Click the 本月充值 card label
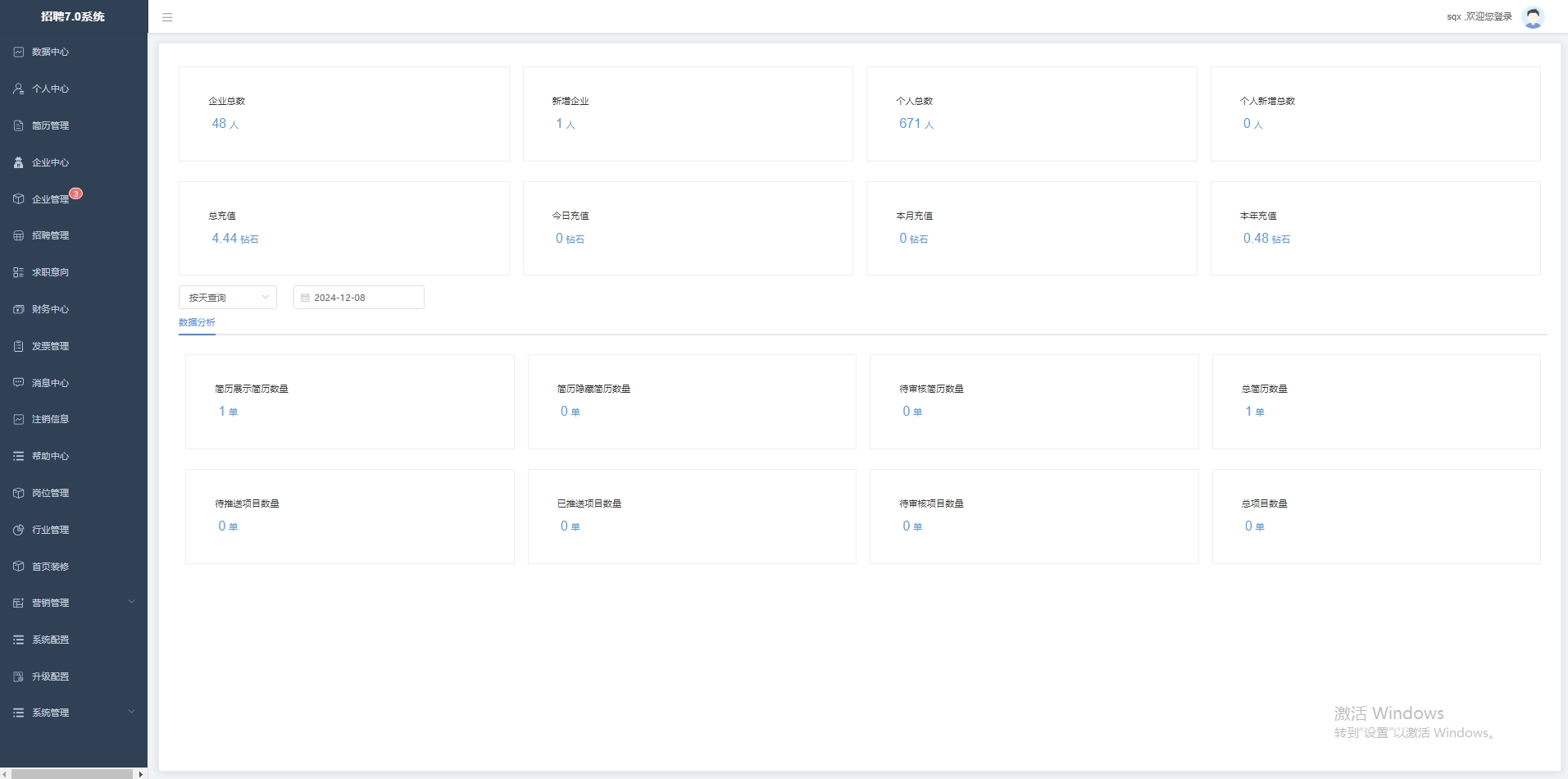The width and height of the screenshot is (1568, 779). pos(914,216)
